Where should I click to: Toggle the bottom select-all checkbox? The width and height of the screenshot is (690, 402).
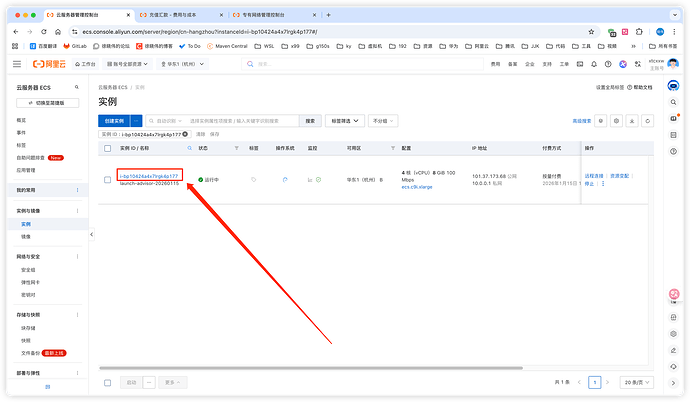(108, 382)
